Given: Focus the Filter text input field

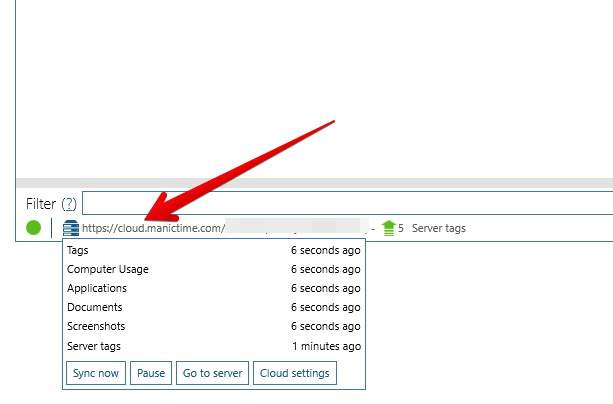Looking at the screenshot, I should [346, 203].
